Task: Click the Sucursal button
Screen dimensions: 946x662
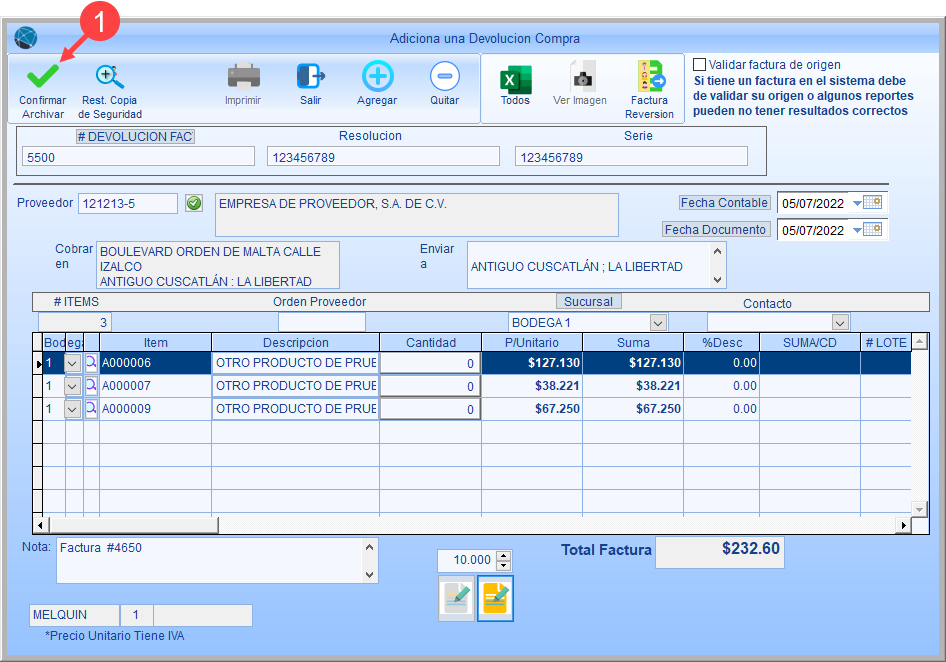Action: pyautogui.click(x=588, y=301)
